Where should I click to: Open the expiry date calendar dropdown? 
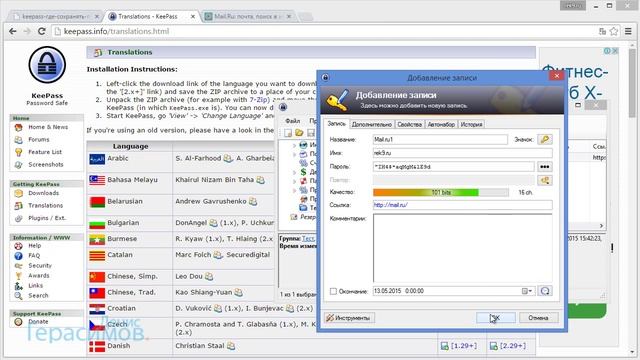pyautogui.click(x=527, y=291)
